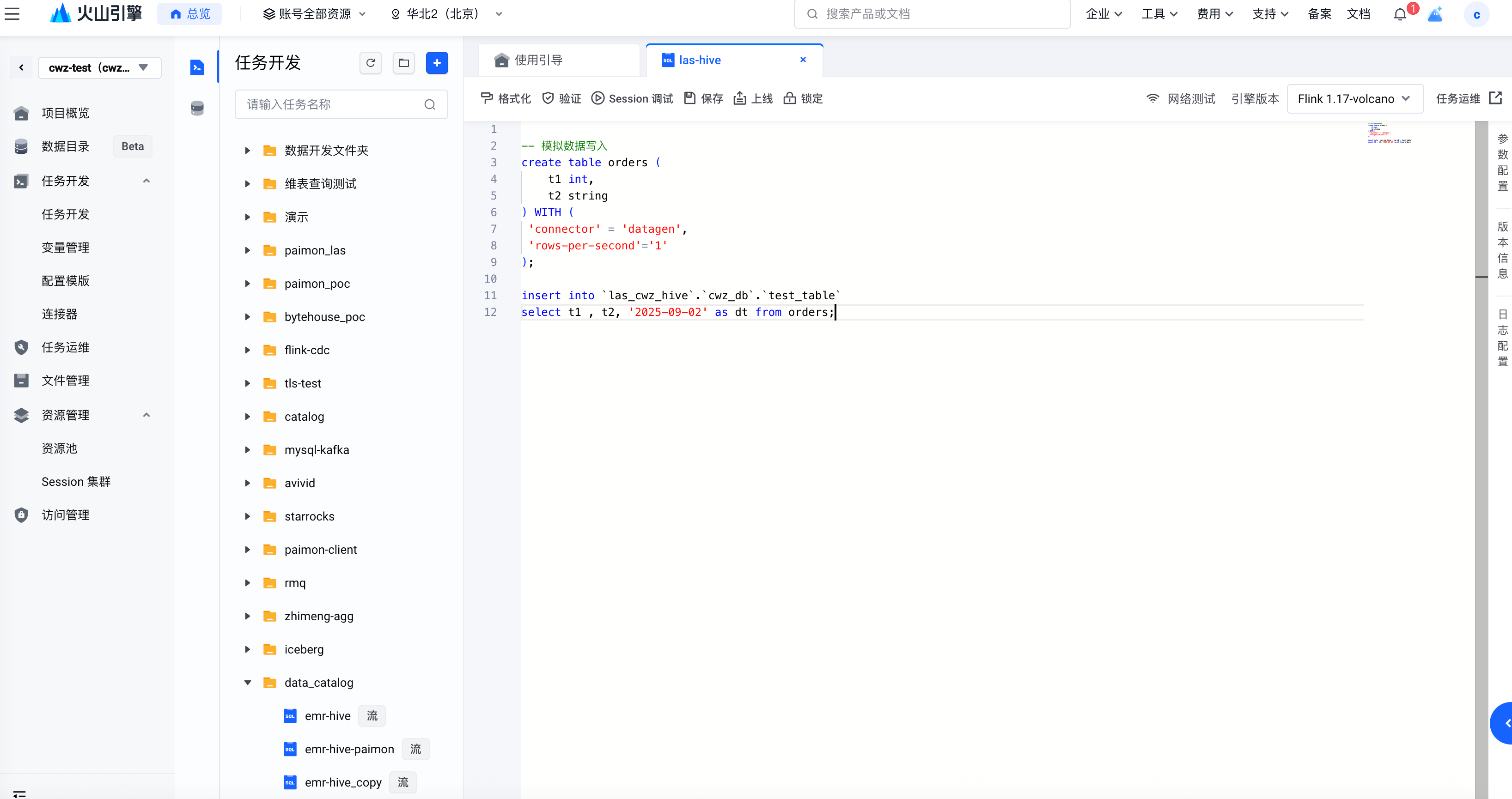Click the Format (格式化) toolbar icon
Screen dimensions: 1512x799
click(x=487, y=98)
